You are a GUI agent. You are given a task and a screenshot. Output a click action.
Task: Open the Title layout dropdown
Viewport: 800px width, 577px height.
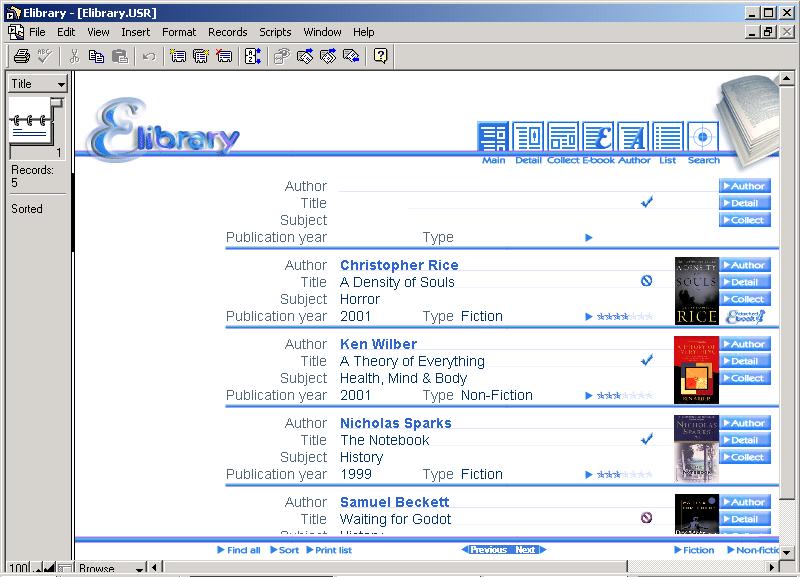[x=37, y=84]
